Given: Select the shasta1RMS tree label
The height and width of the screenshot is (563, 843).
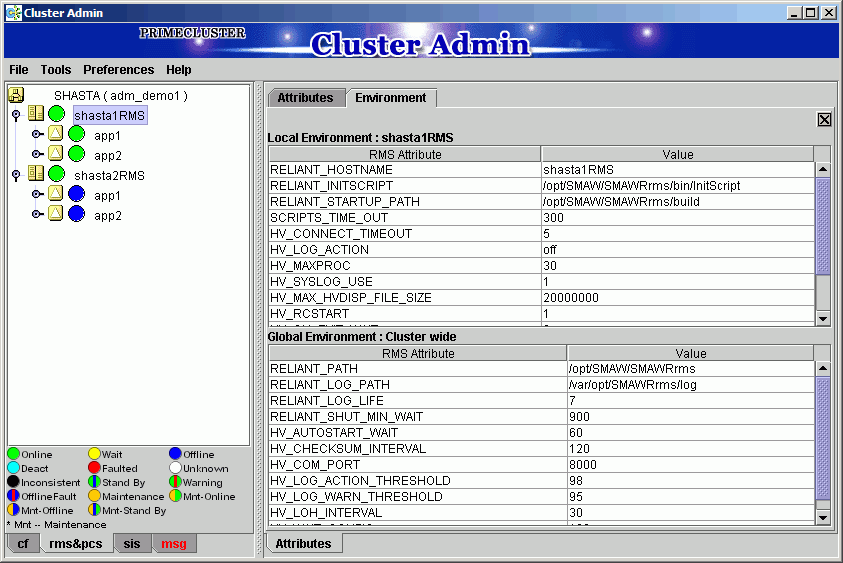Looking at the screenshot, I should pos(110,116).
